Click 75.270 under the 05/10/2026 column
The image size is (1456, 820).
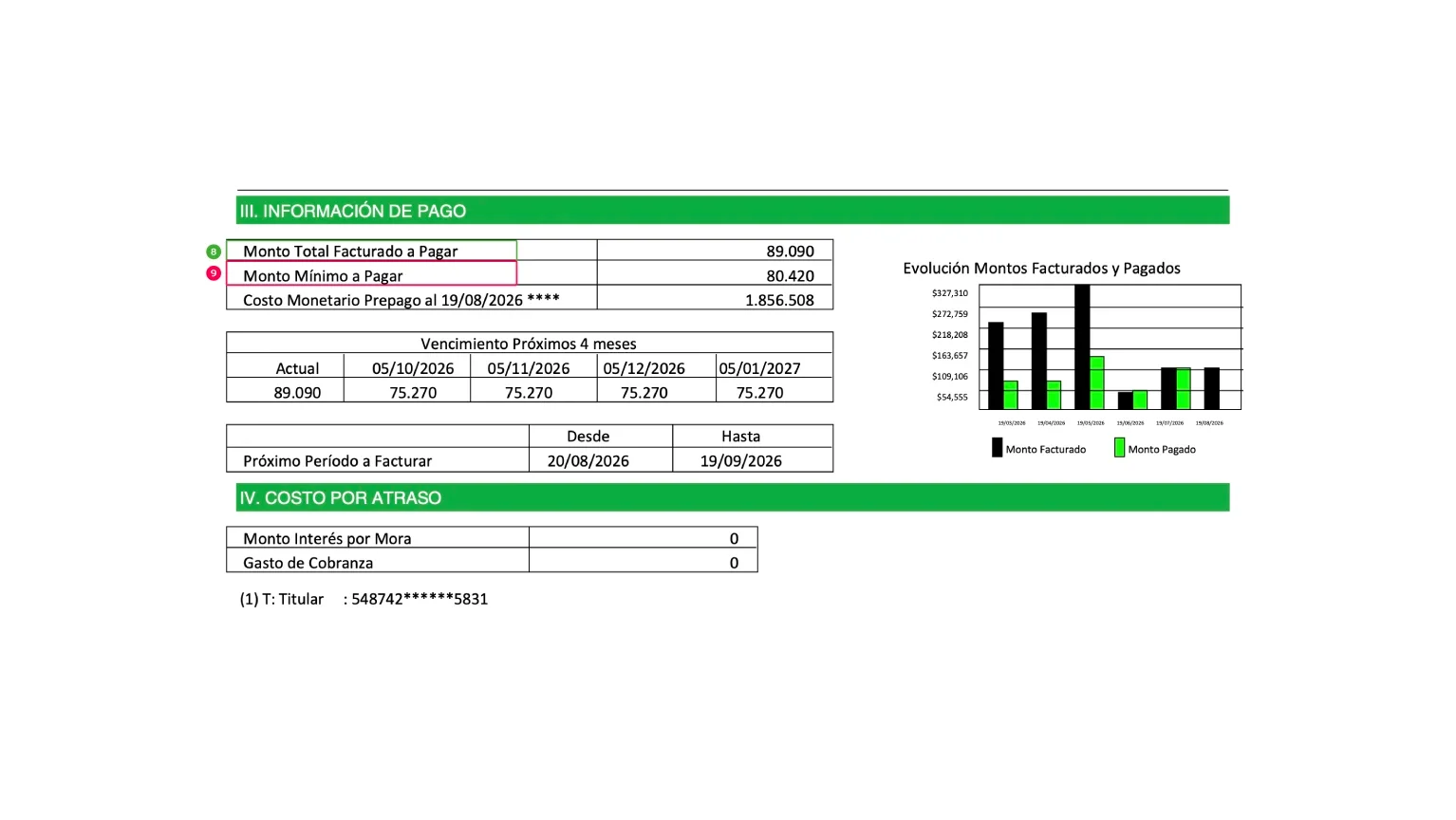[413, 393]
